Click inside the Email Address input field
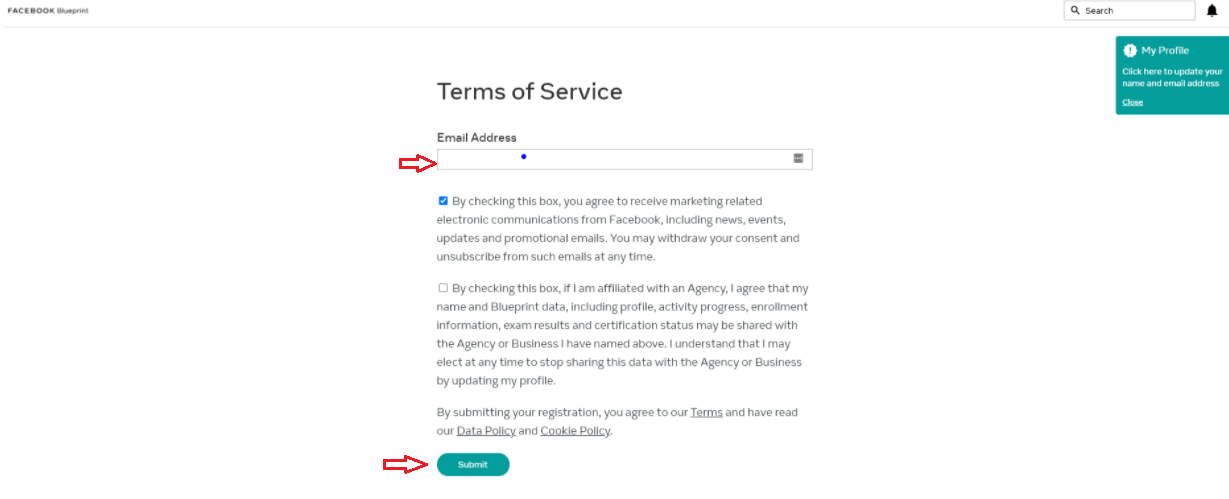The image size is (1229, 499). click(624, 159)
